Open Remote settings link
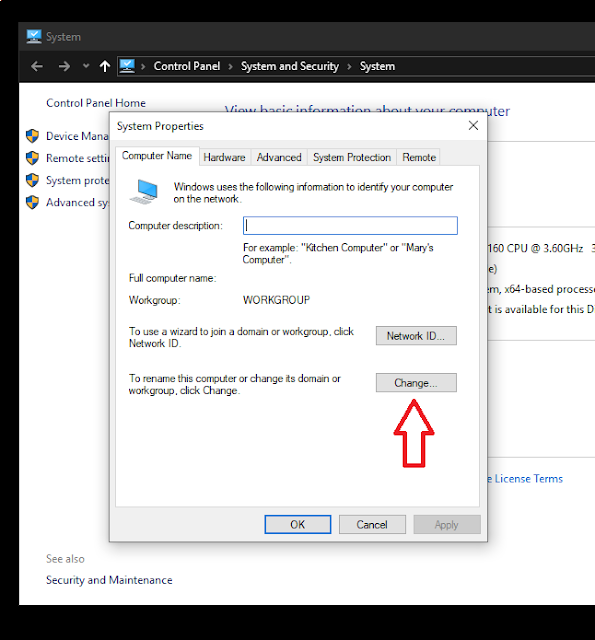This screenshot has height=640, width=595. (x=78, y=158)
